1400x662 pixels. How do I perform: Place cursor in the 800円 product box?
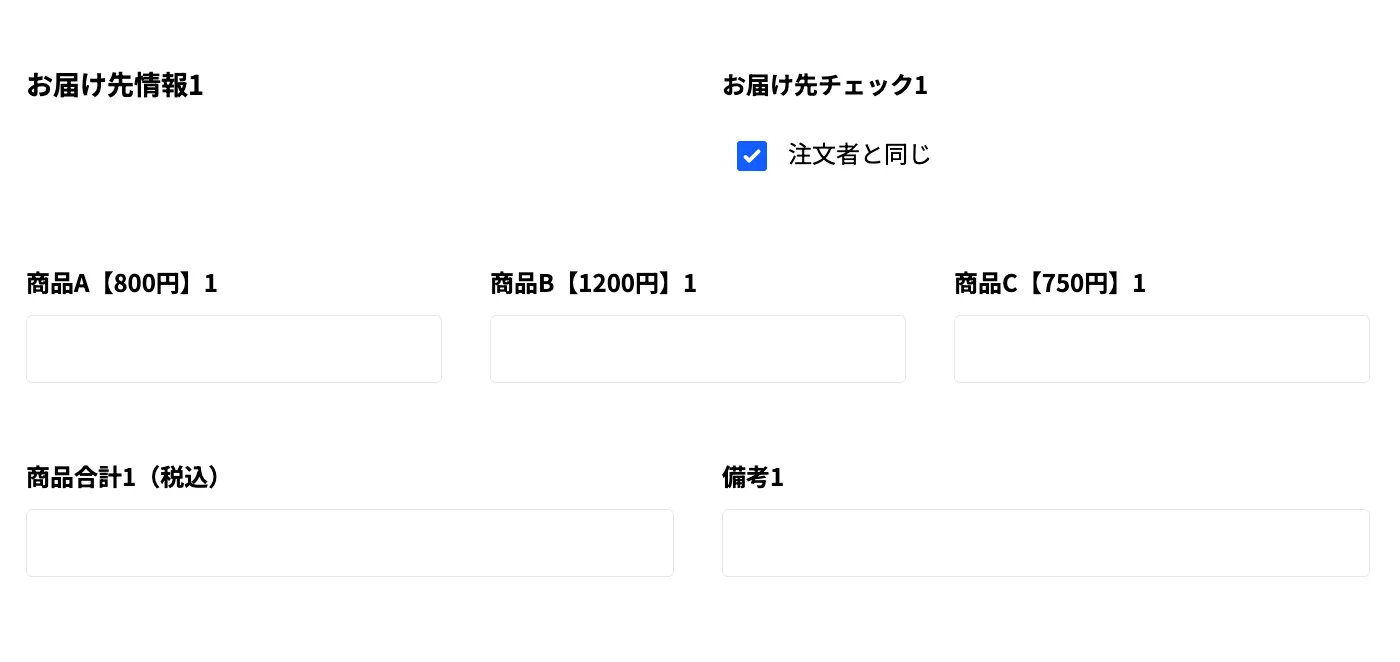(x=234, y=349)
